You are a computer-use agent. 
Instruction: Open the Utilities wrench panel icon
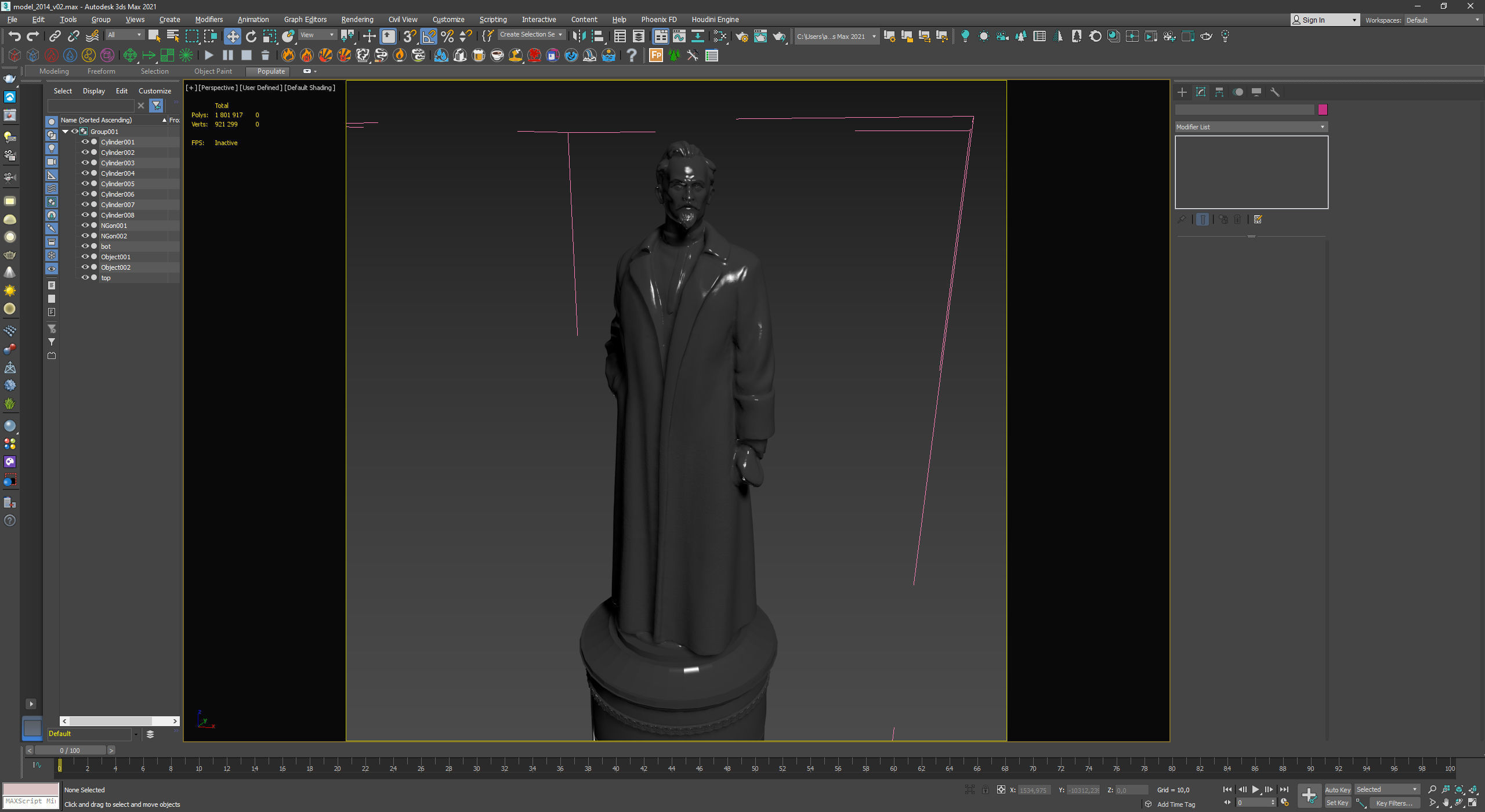(x=1275, y=92)
